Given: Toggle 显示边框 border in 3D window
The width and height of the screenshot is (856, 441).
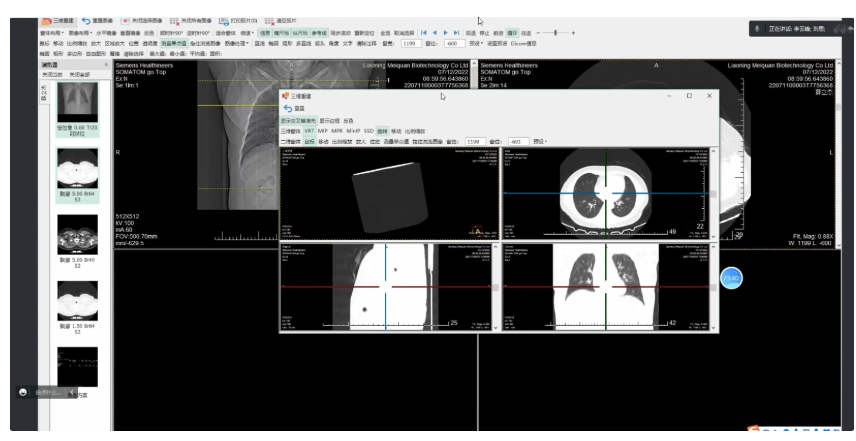Looking at the screenshot, I should pyautogui.click(x=330, y=121).
